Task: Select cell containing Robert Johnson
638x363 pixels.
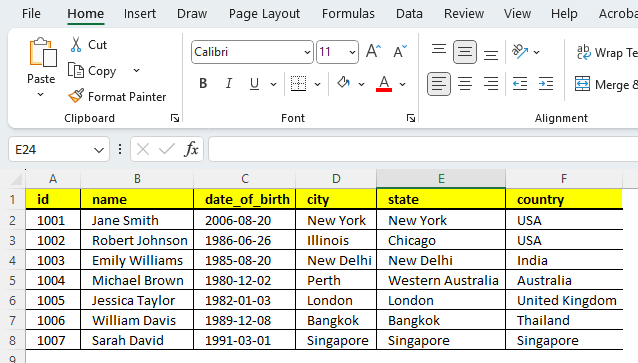Action: coord(137,241)
